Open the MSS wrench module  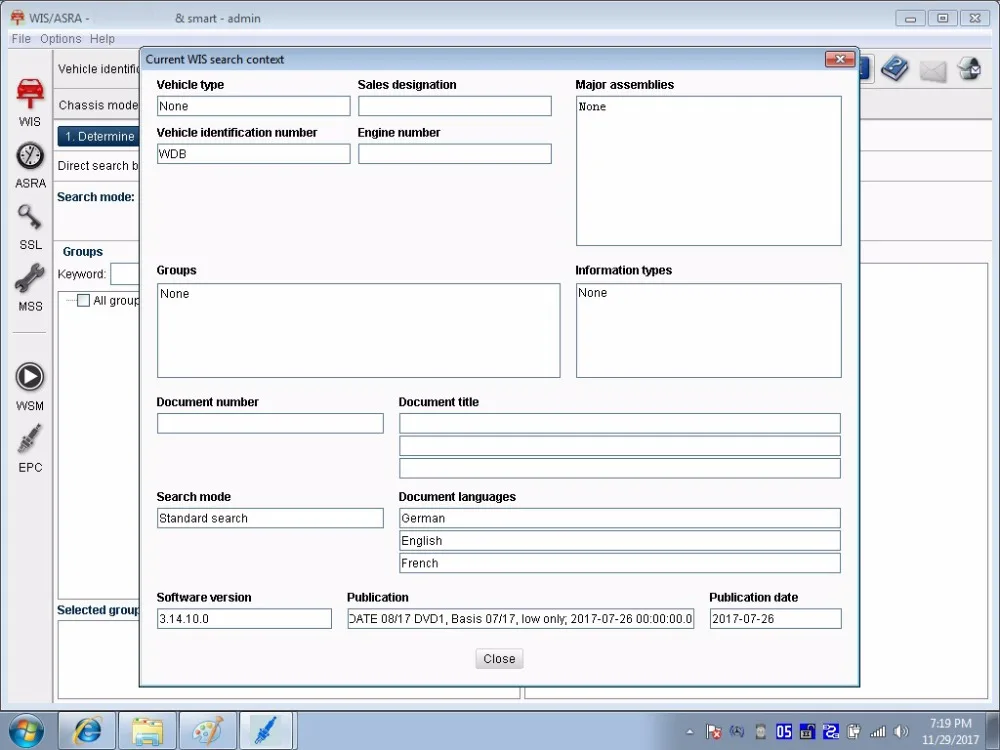(30, 288)
